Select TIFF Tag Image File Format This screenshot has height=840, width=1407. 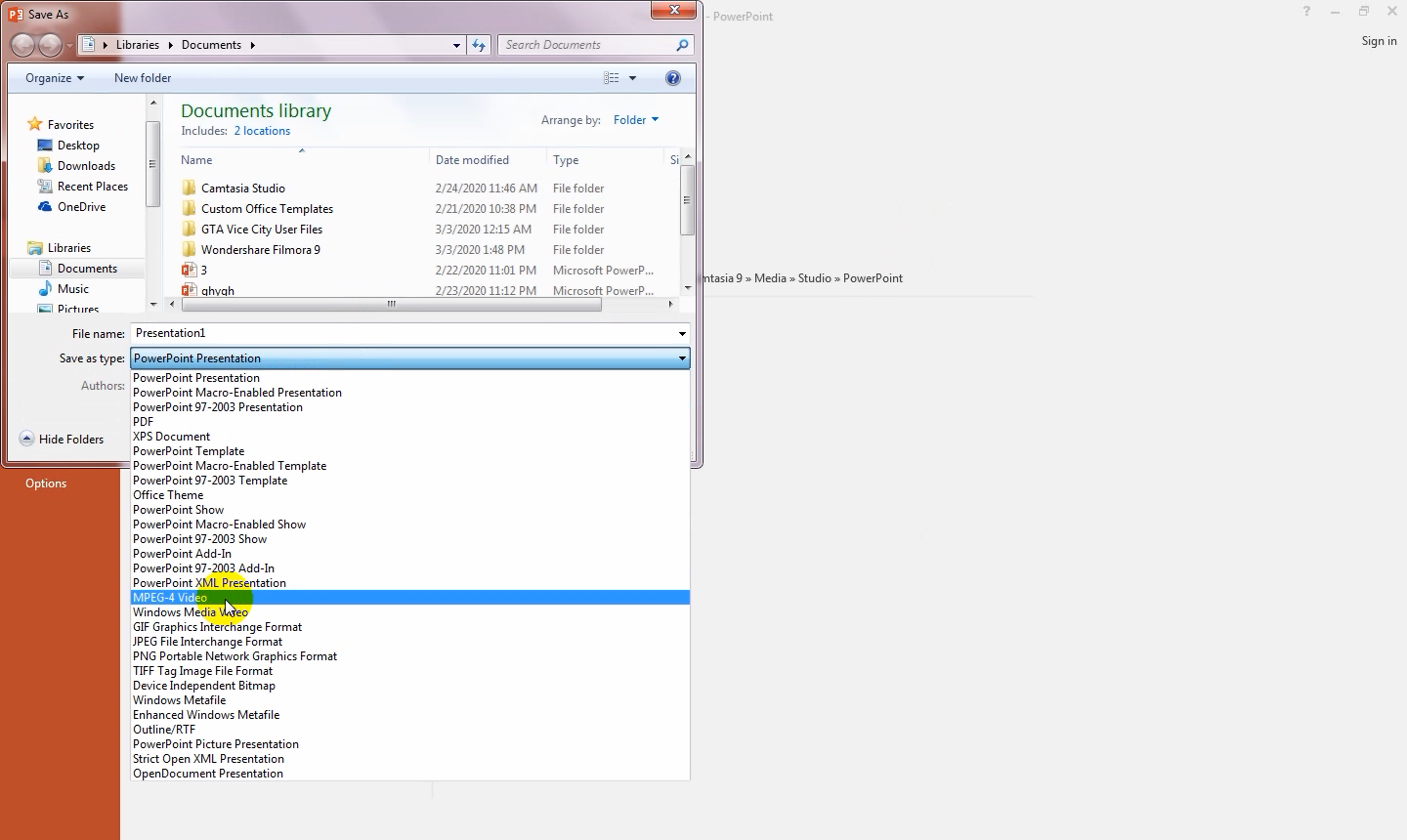point(410,671)
